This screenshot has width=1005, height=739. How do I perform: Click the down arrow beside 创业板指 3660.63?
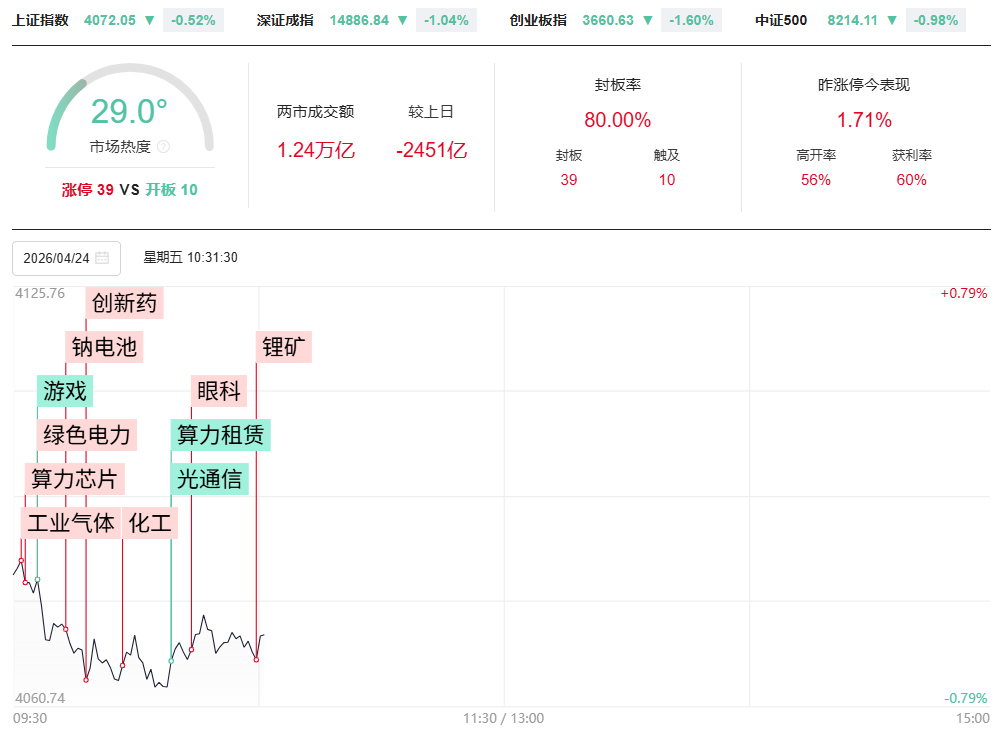point(648,20)
